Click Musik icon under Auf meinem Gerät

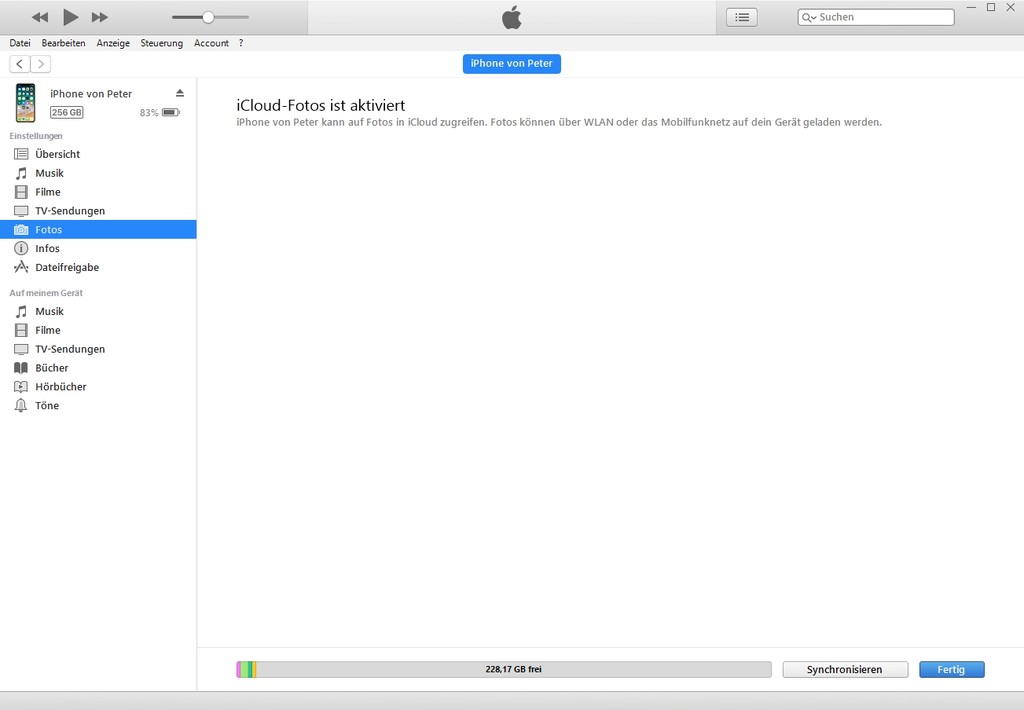(x=22, y=312)
